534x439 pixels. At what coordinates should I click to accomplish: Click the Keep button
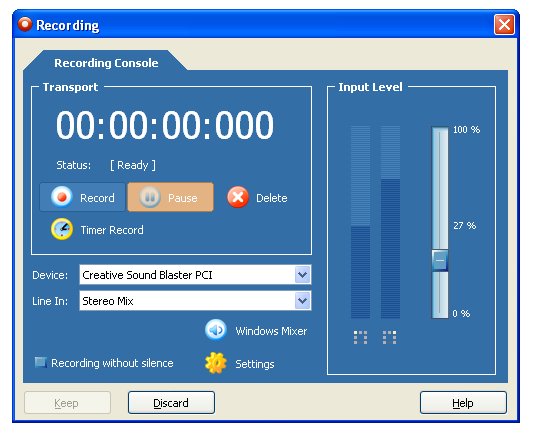tap(67, 403)
